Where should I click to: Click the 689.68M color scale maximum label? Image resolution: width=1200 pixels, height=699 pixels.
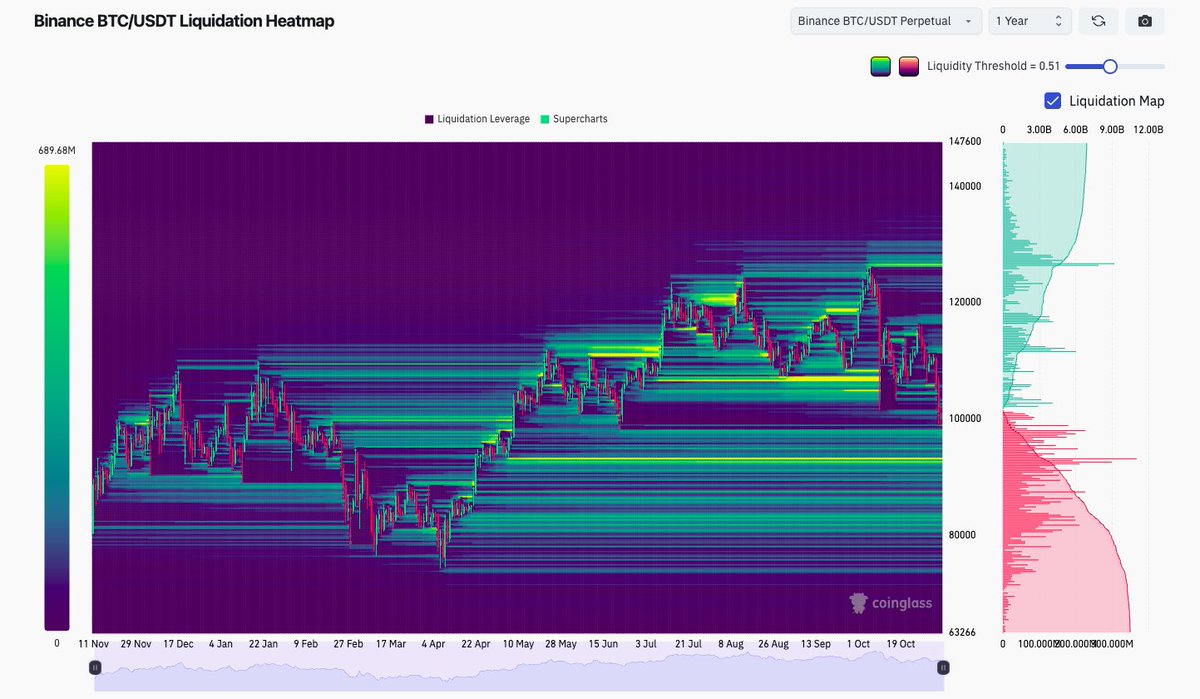[x=56, y=150]
